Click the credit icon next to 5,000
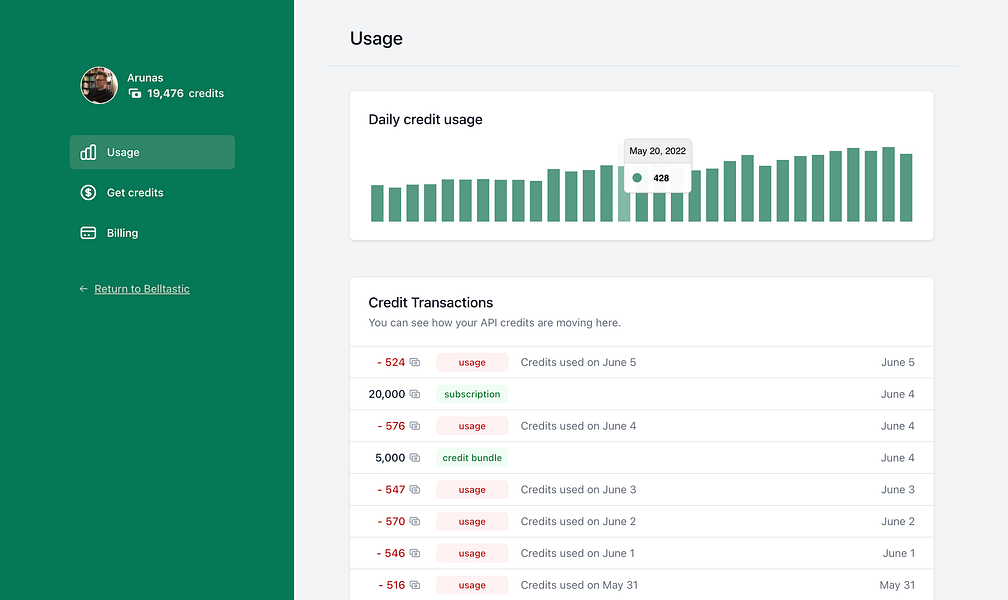This screenshot has height=600, width=1008. tap(415, 457)
